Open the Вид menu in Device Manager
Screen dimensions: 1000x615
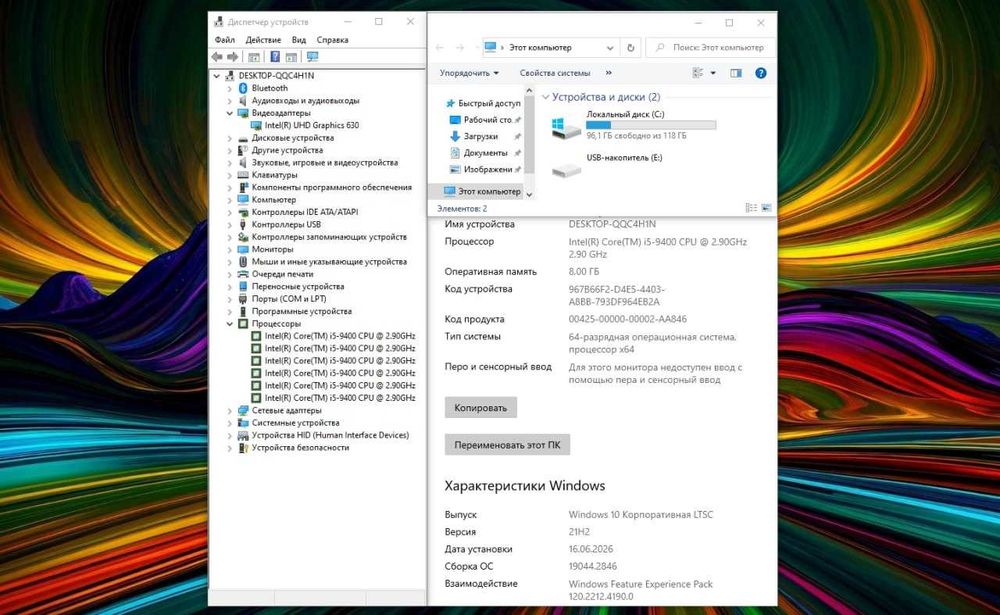[298, 40]
